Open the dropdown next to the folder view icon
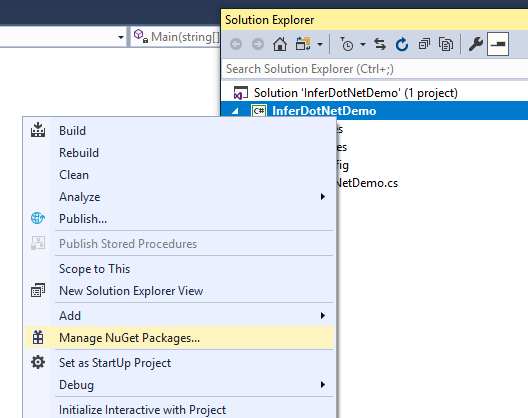528x418 pixels. [x=320, y=44]
